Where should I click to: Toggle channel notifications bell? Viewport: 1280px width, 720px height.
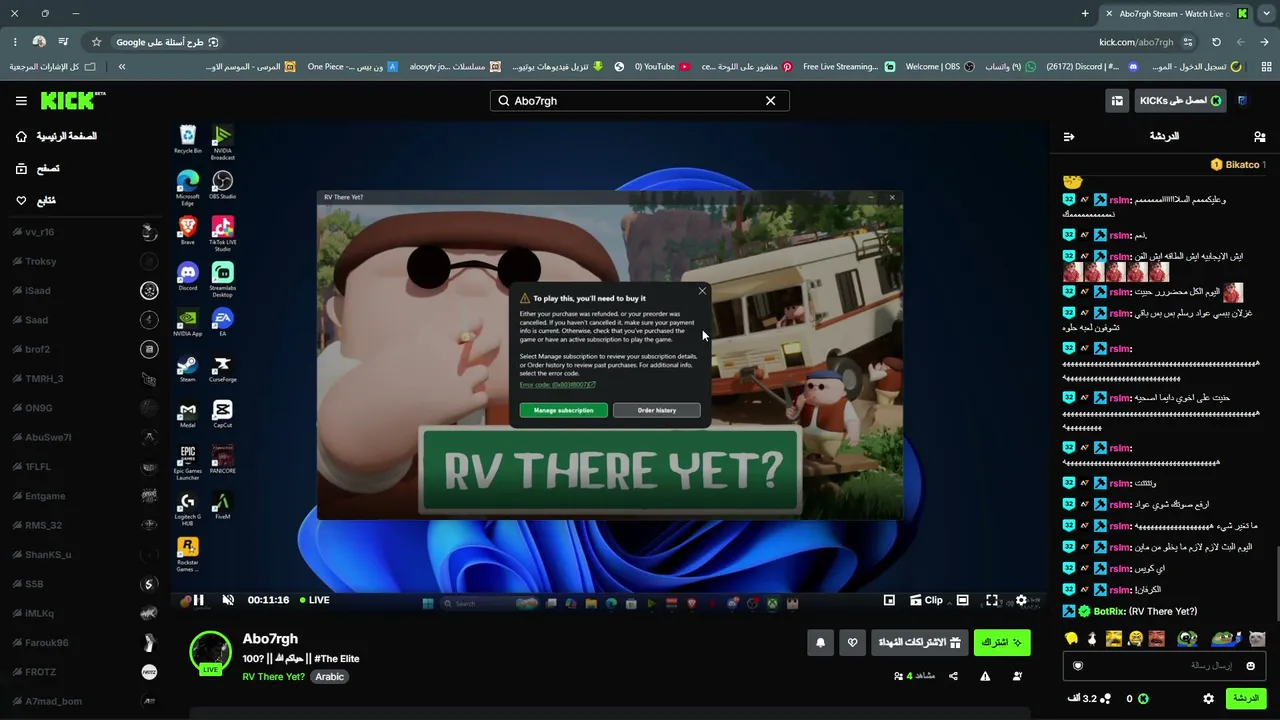(820, 642)
